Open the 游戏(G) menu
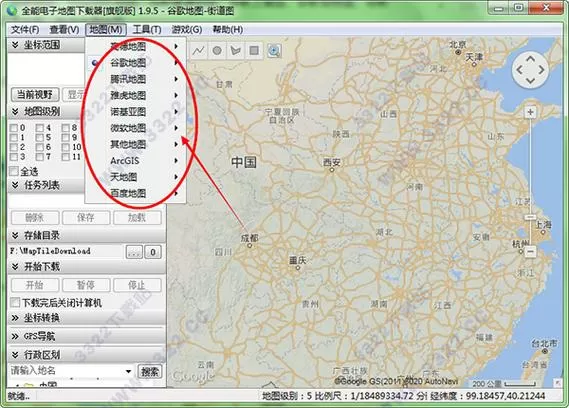569x408 pixels. [x=187, y=29]
